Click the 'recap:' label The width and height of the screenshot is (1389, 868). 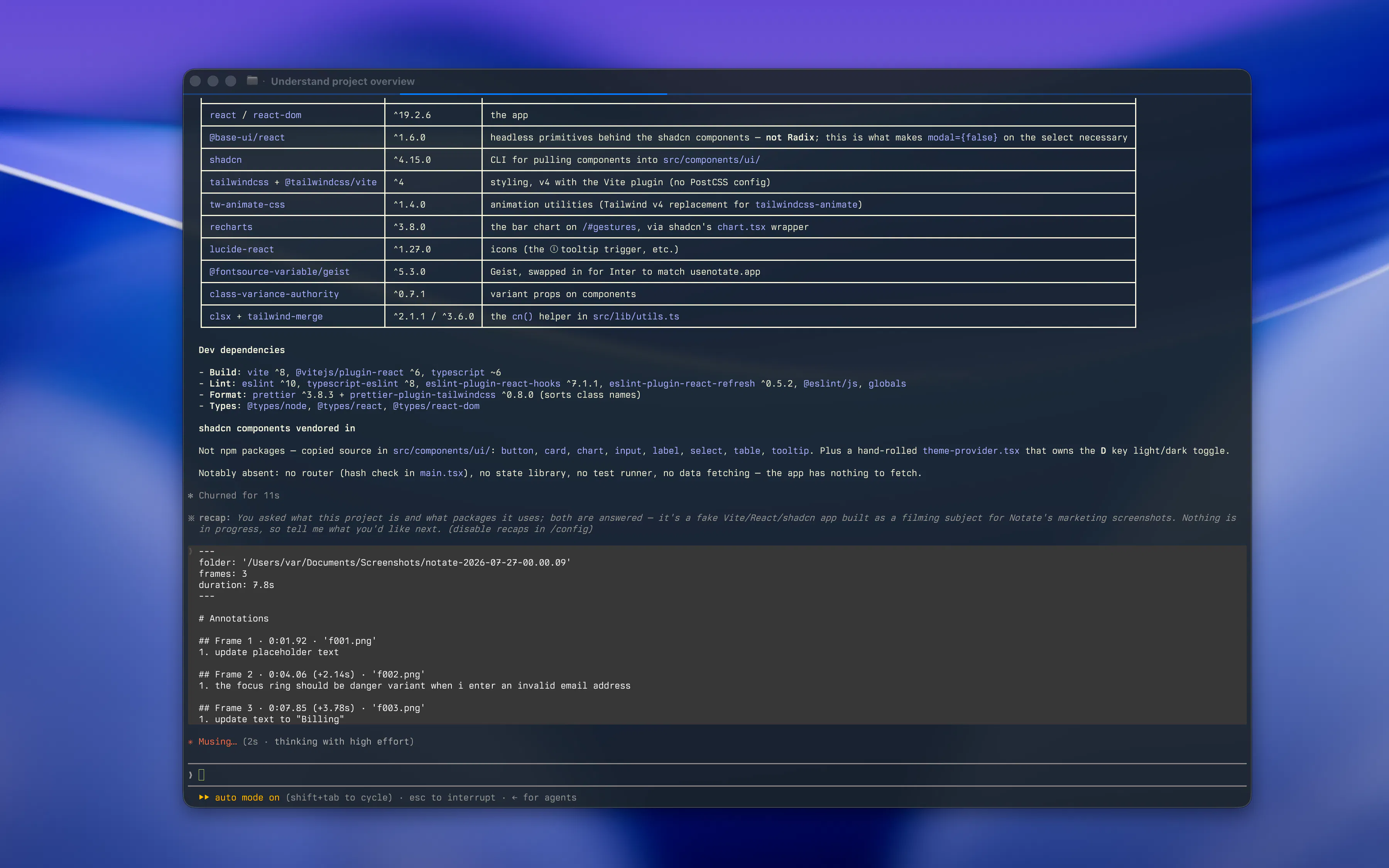215,518
